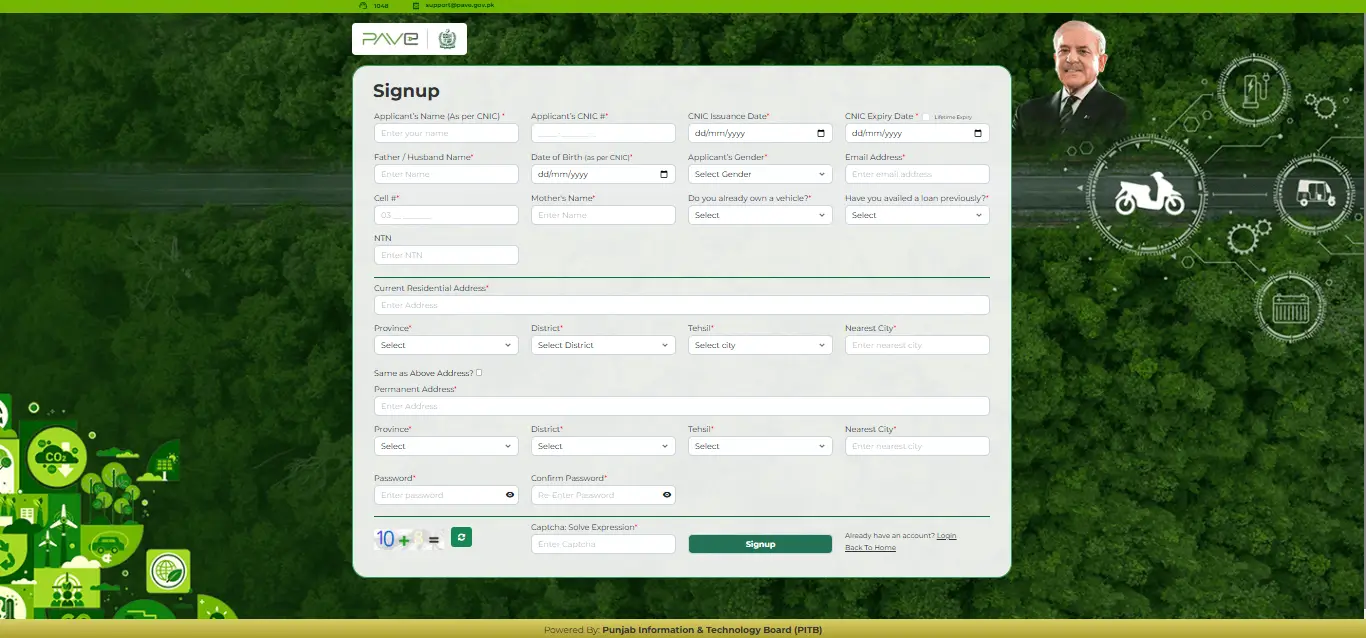Click the phone icon beside 1048
This screenshot has height=638, width=1366.
(363, 5)
